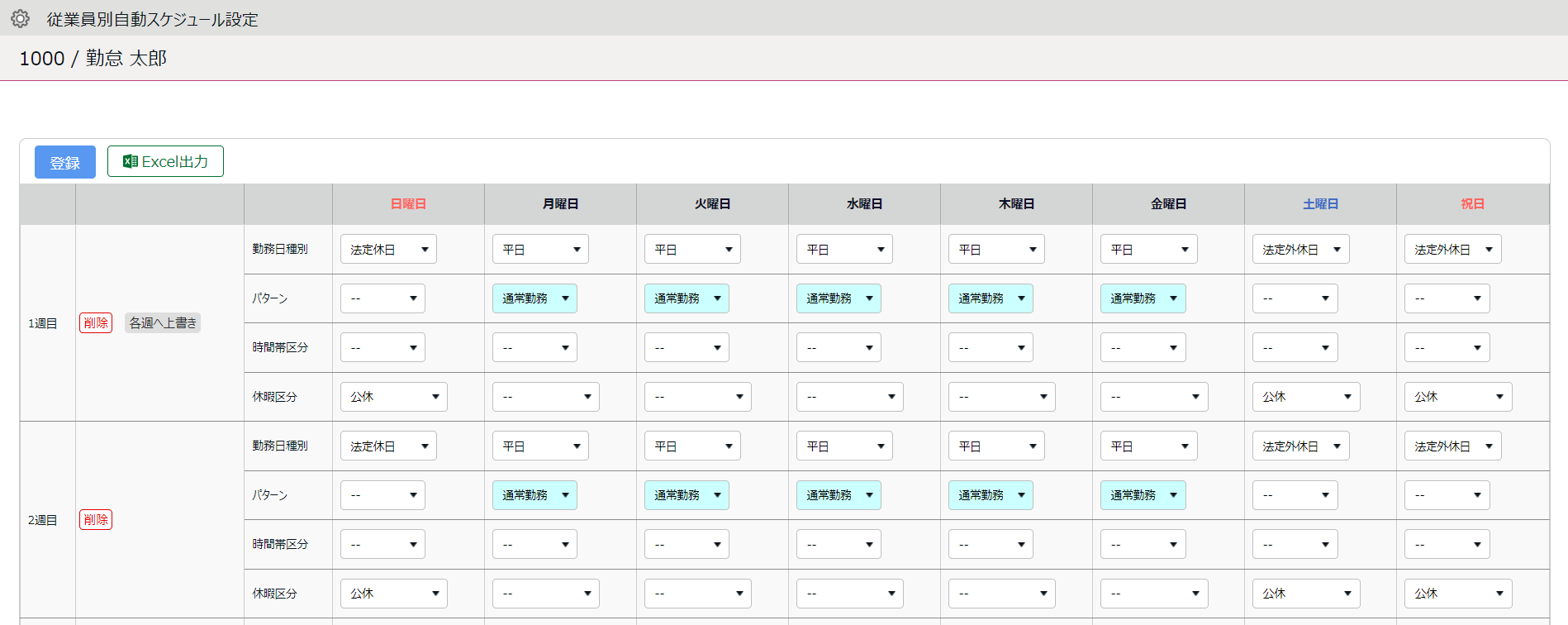Viewport: 1568px width, 625px height.
Task: Open week 1 Sunday 時間帯区分 dropdown
Action: (x=382, y=347)
